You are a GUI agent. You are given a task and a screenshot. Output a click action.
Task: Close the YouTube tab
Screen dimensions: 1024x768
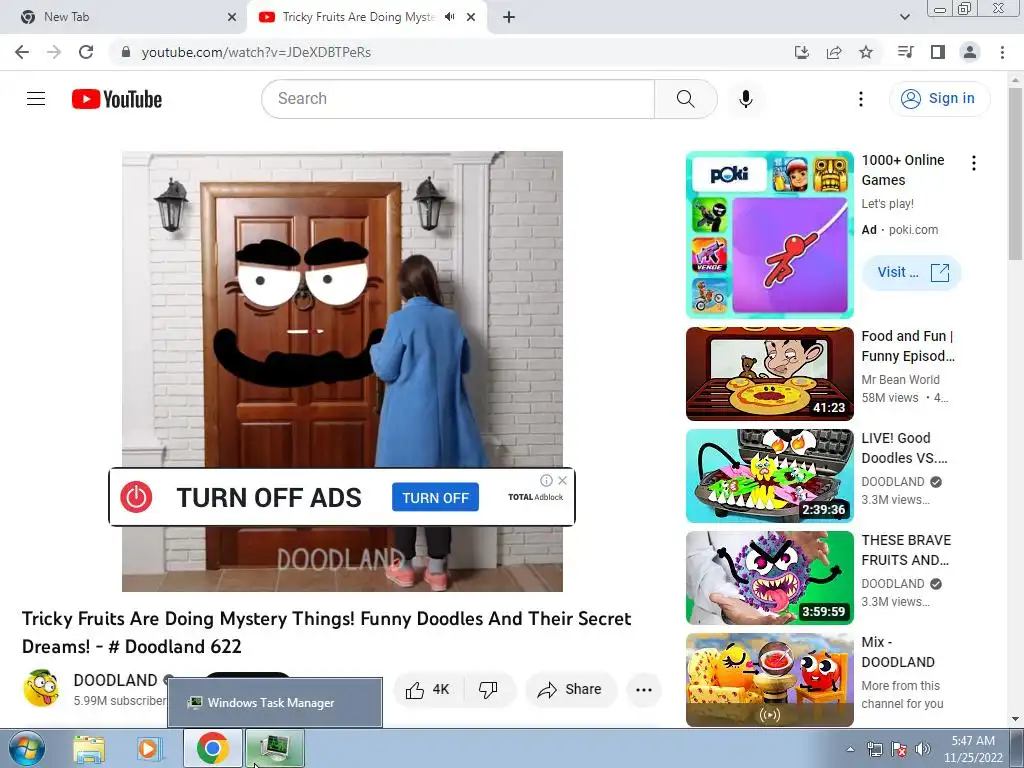click(471, 17)
